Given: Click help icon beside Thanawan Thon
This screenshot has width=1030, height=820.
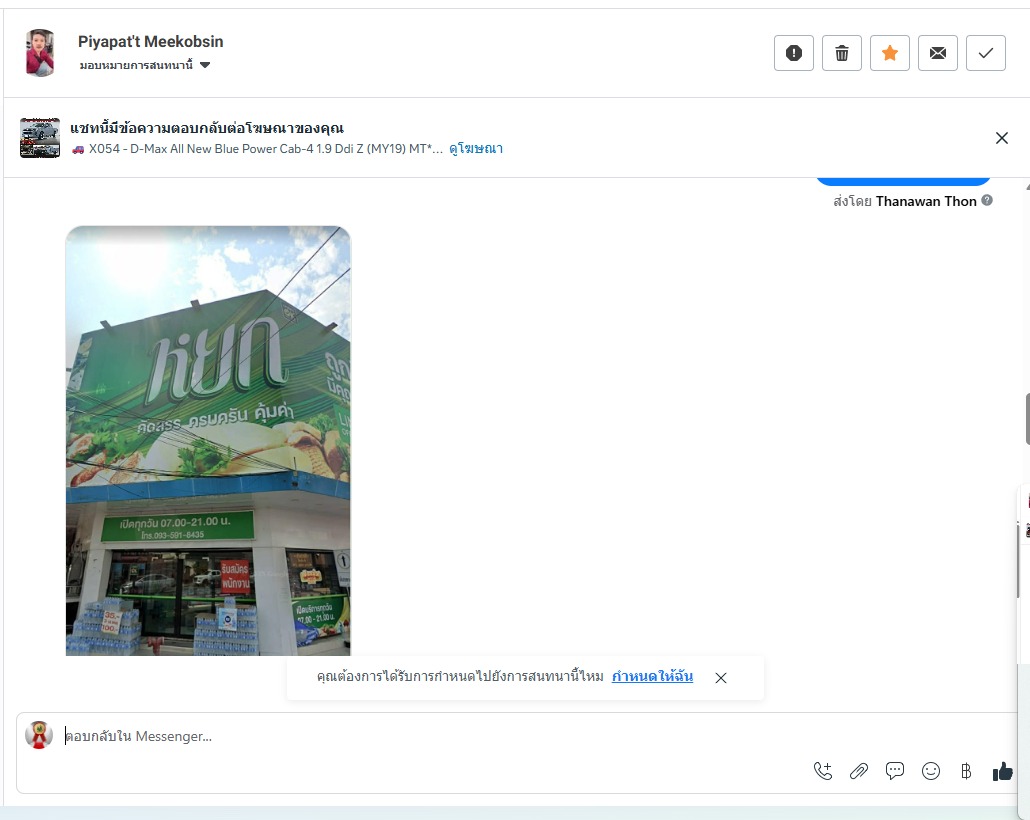Looking at the screenshot, I should click(987, 200).
